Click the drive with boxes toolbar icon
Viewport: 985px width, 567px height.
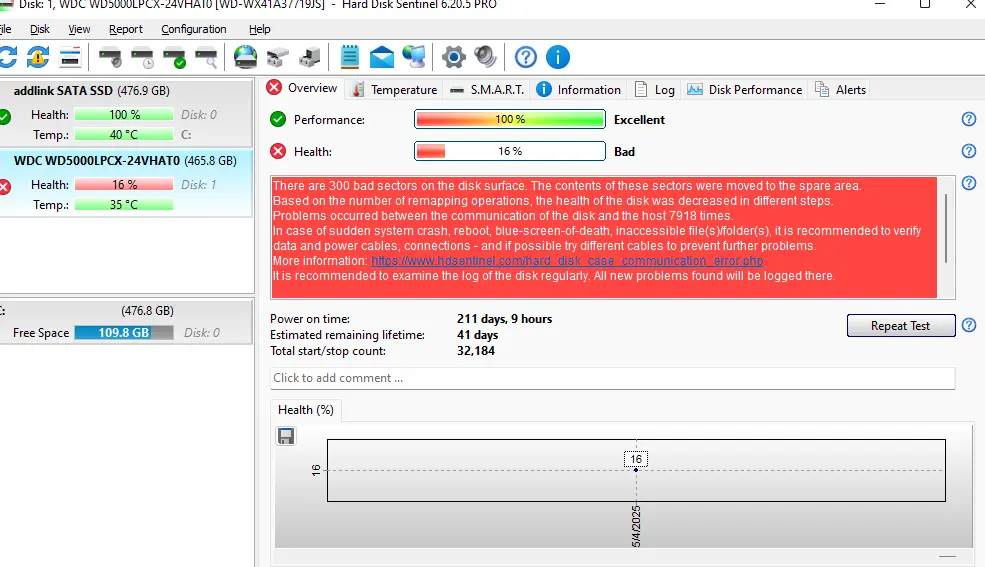pyautogui.click(x=277, y=57)
